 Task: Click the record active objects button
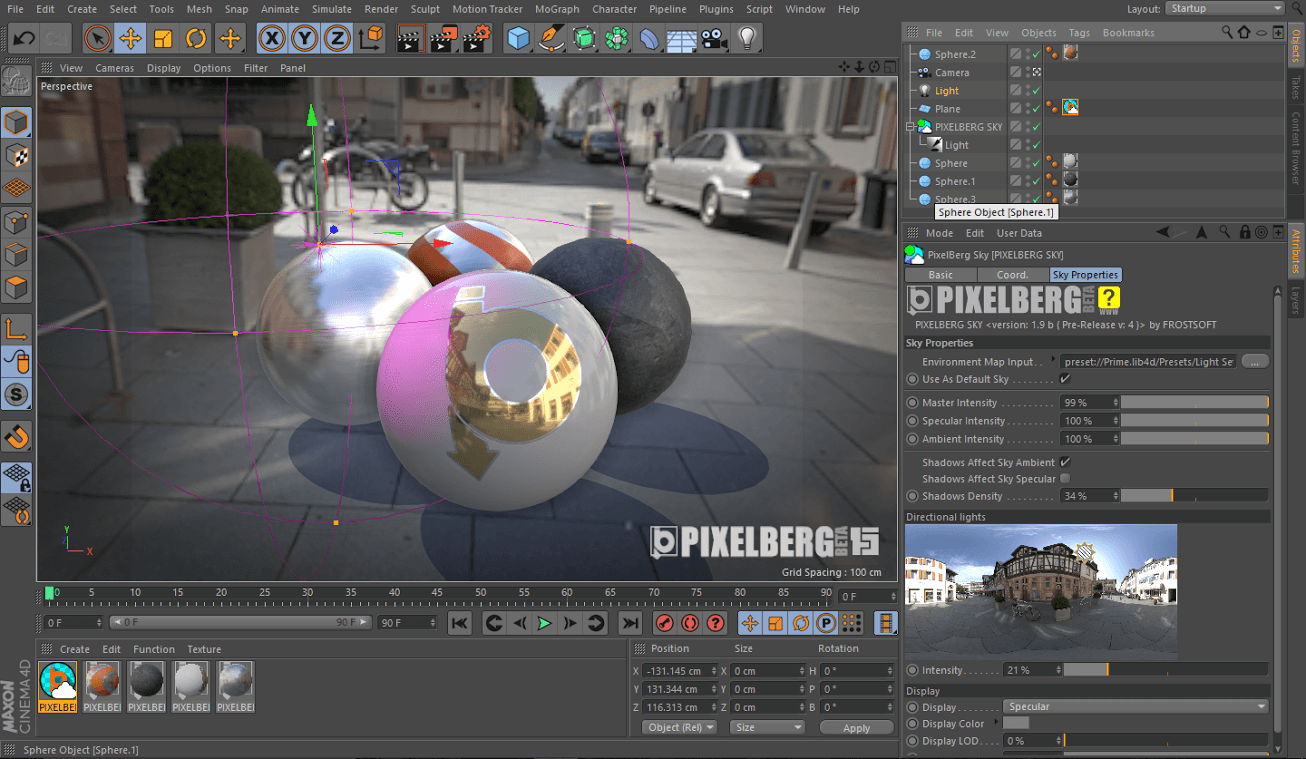(665, 623)
